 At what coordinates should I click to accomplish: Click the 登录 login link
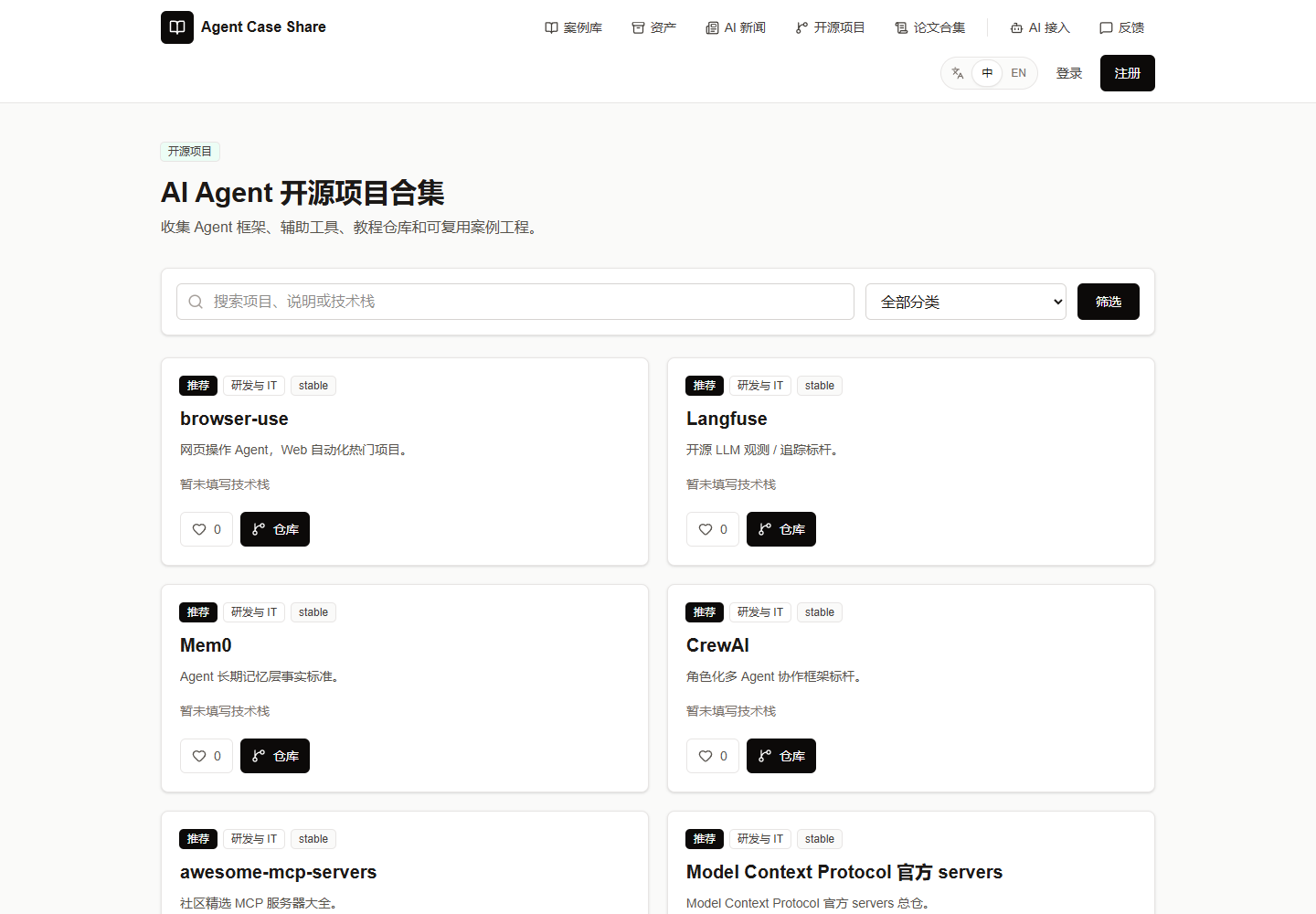(x=1069, y=73)
